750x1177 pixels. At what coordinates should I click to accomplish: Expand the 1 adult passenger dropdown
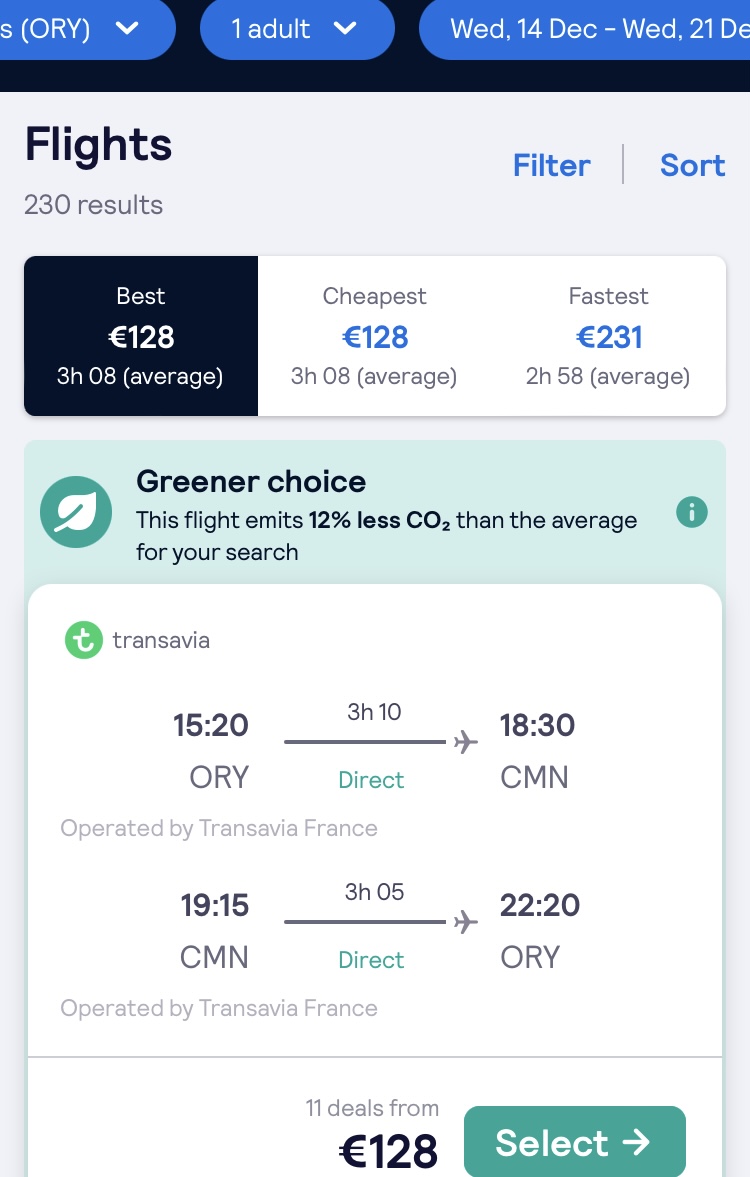pos(297,29)
